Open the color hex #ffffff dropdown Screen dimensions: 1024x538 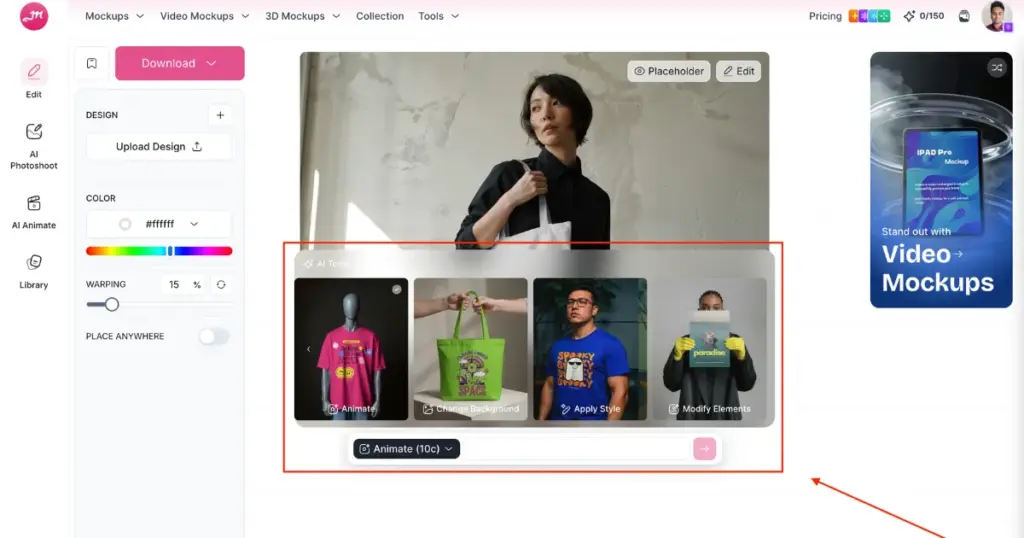pyautogui.click(x=159, y=224)
